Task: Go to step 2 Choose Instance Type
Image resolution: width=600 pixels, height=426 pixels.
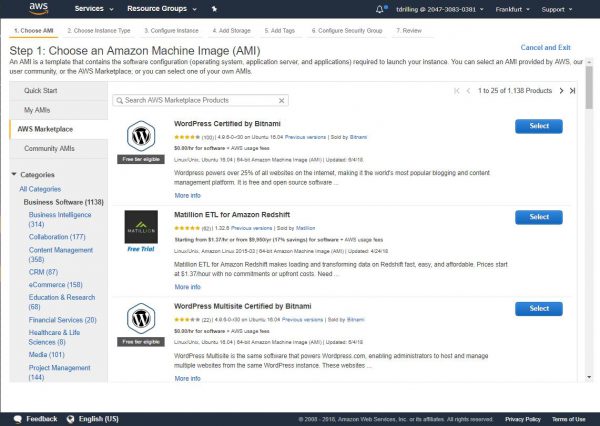Action: (99, 31)
